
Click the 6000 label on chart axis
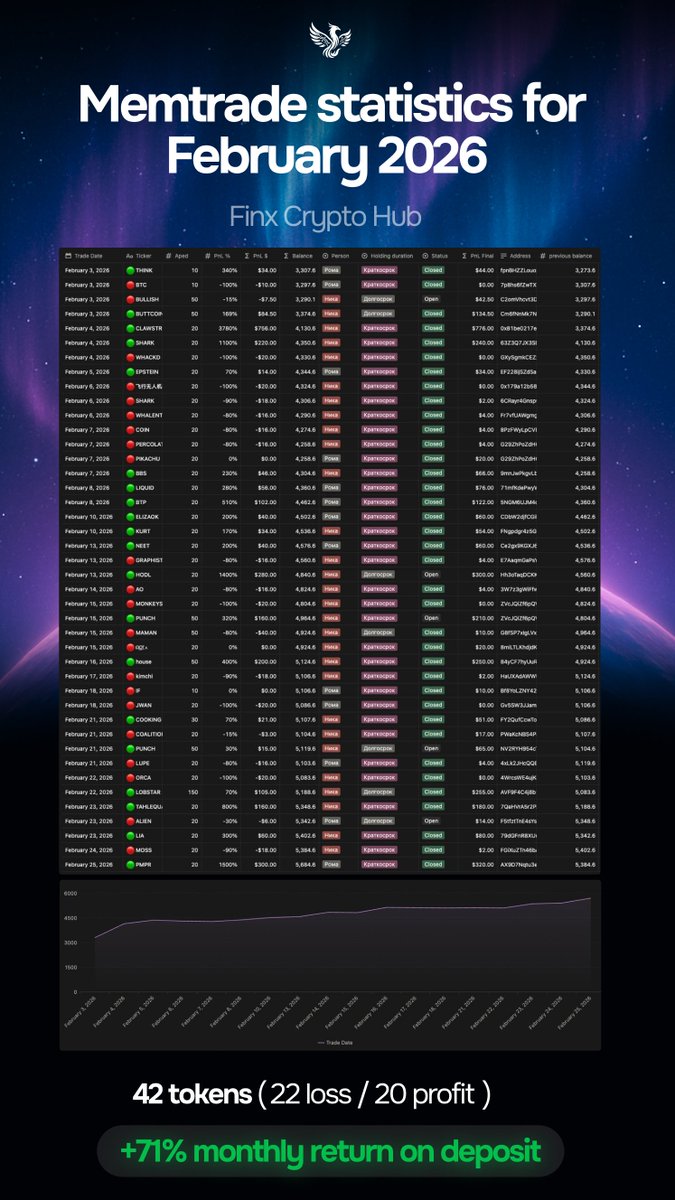71,893
